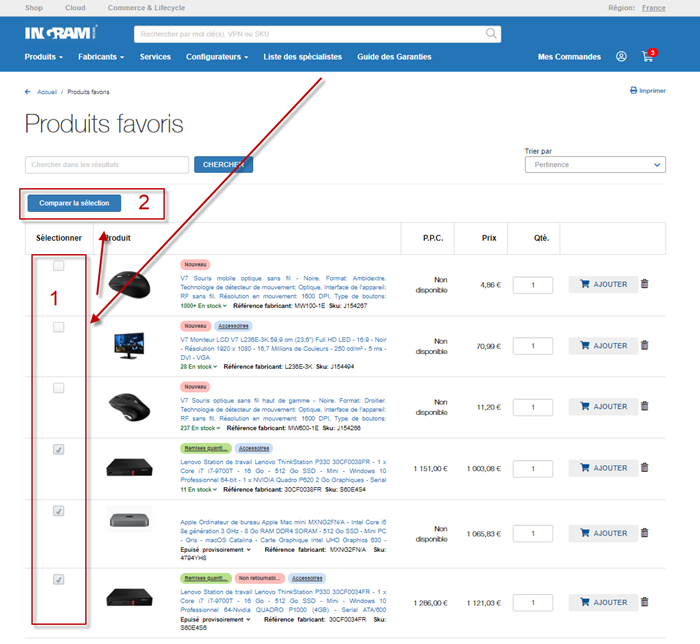This screenshot has height=644, width=700.
Task: Uncheck the Lenovo 30CF0034FR checkbox
Action: click(x=58, y=580)
